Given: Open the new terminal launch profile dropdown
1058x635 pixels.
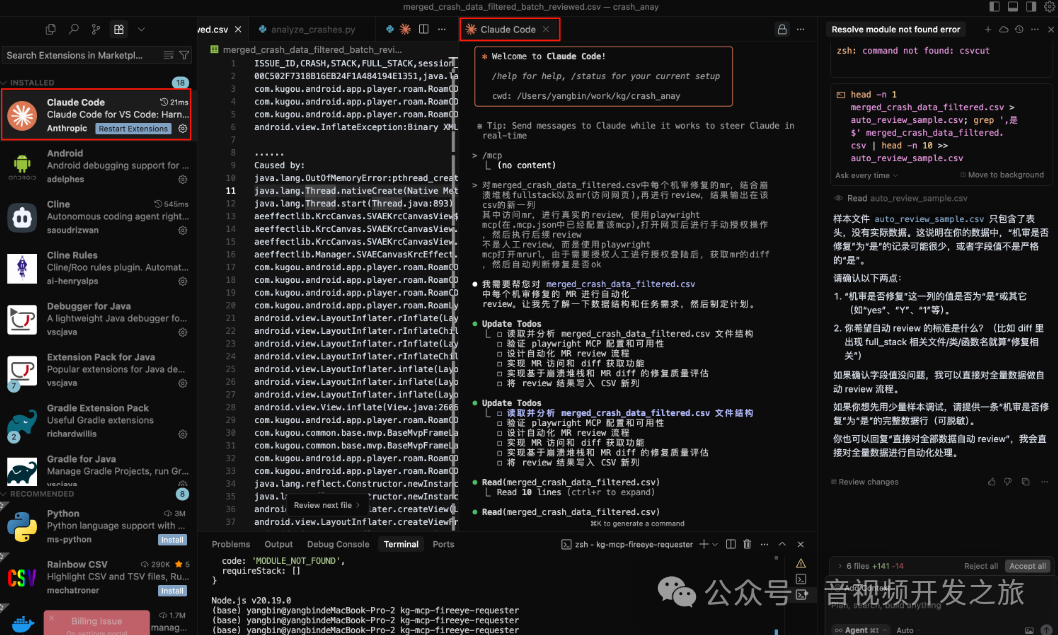Looking at the screenshot, I should 715,545.
